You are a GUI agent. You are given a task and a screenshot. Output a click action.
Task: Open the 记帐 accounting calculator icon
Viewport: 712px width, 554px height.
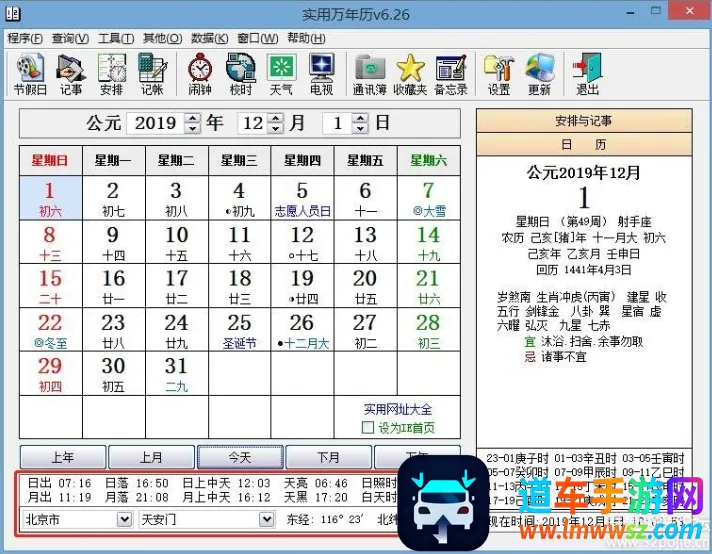click(151, 74)
